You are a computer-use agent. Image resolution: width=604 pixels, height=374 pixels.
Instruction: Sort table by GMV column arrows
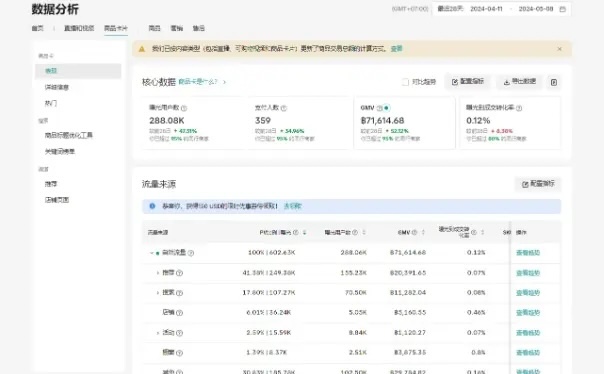point(423,232)
